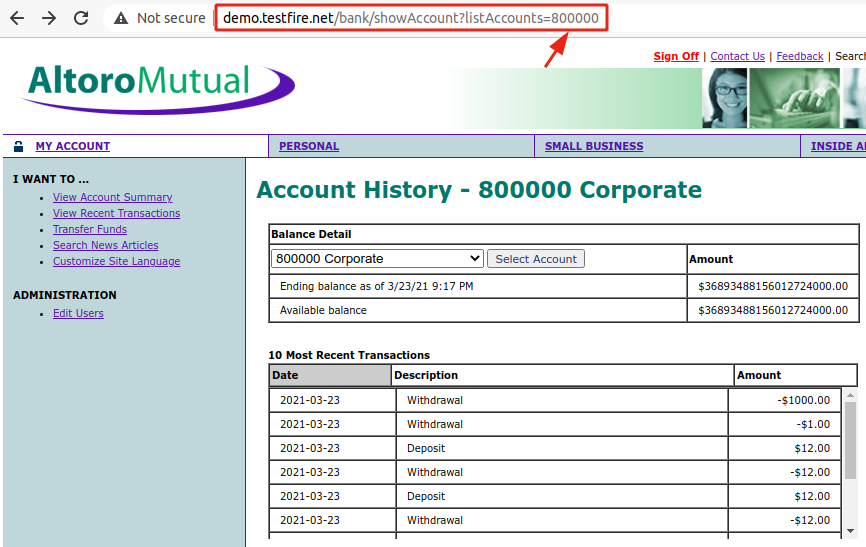Click the woman's photo in the header banner
This screenshot has height=547, width=866.
725,98
